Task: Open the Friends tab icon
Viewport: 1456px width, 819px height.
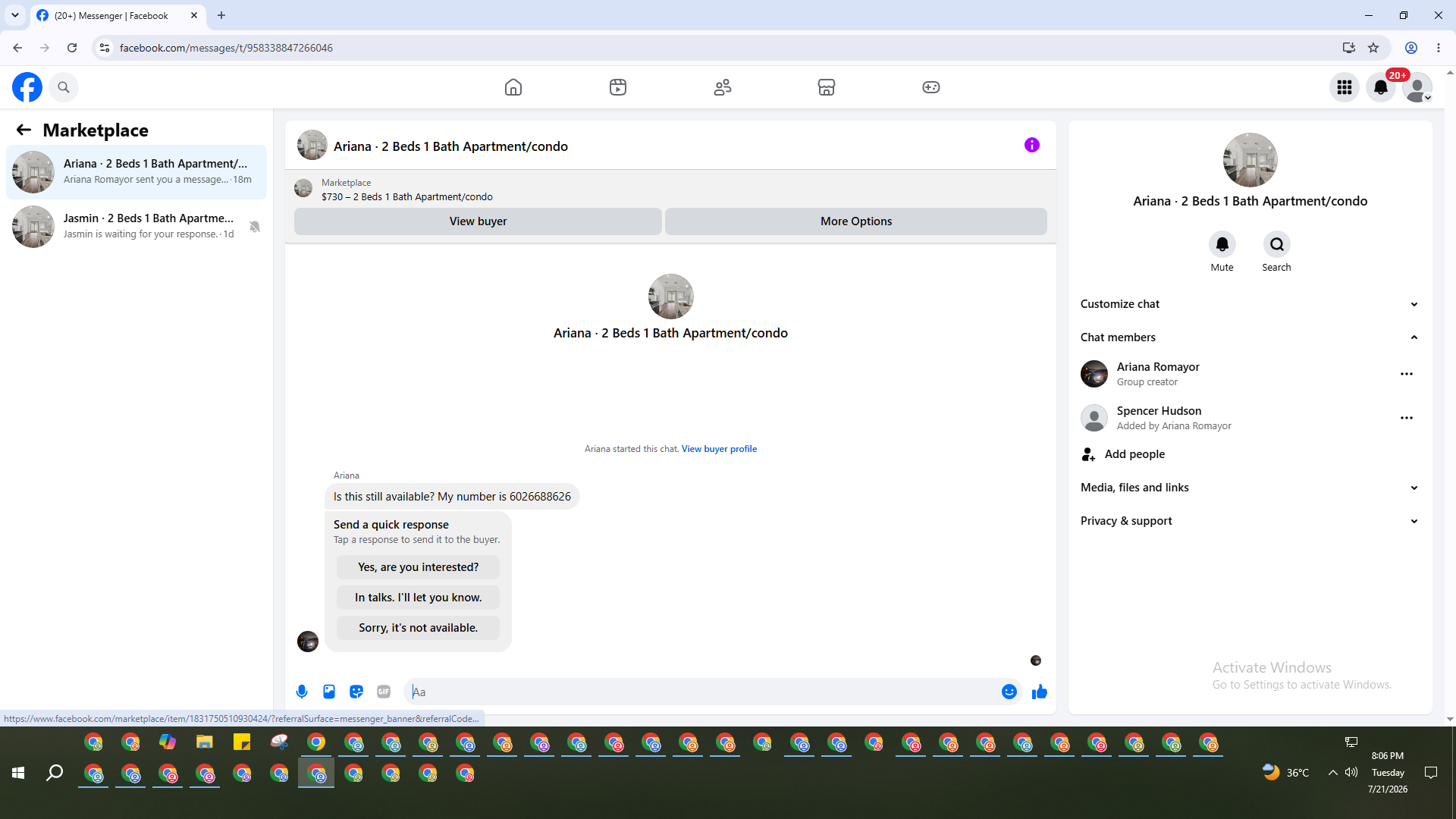Action: [x=723, y=87]
